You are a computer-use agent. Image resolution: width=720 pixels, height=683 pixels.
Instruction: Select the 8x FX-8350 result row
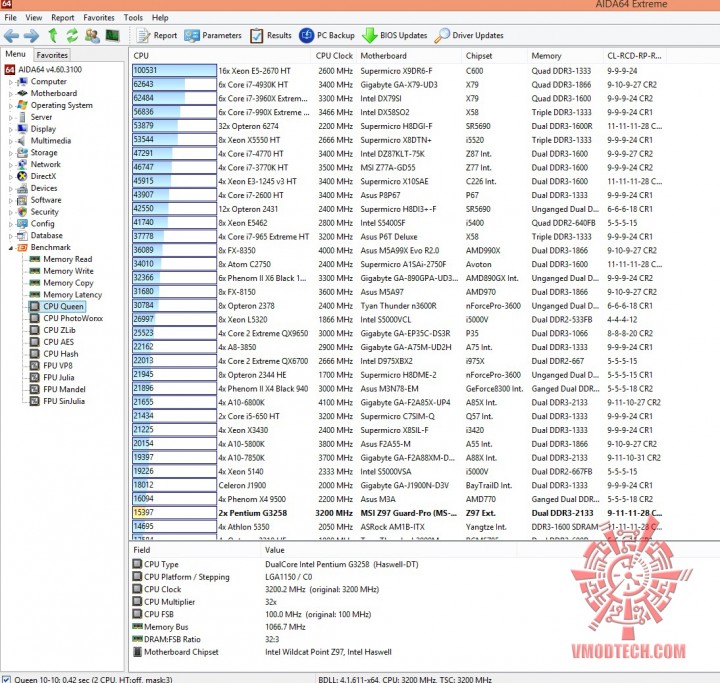pyautogui.click(x=398, y=250)
